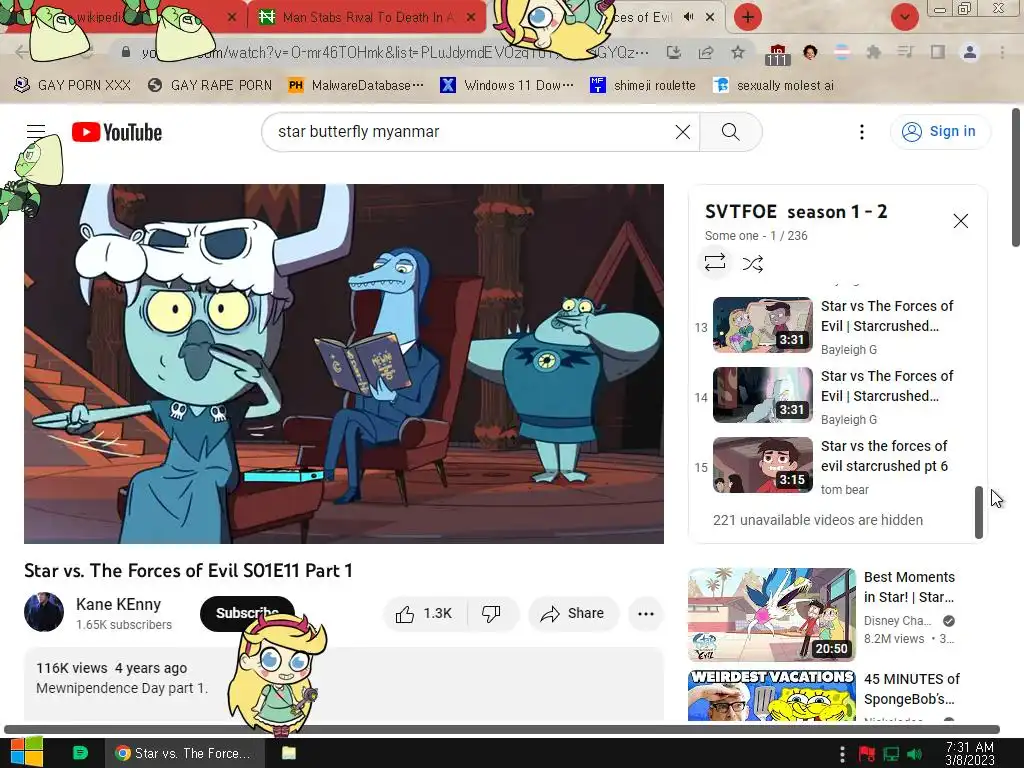Open the round avatar extension icon
Image resolution: width=1024 pixels, height=768 pixels.
[x=810, y=52]
